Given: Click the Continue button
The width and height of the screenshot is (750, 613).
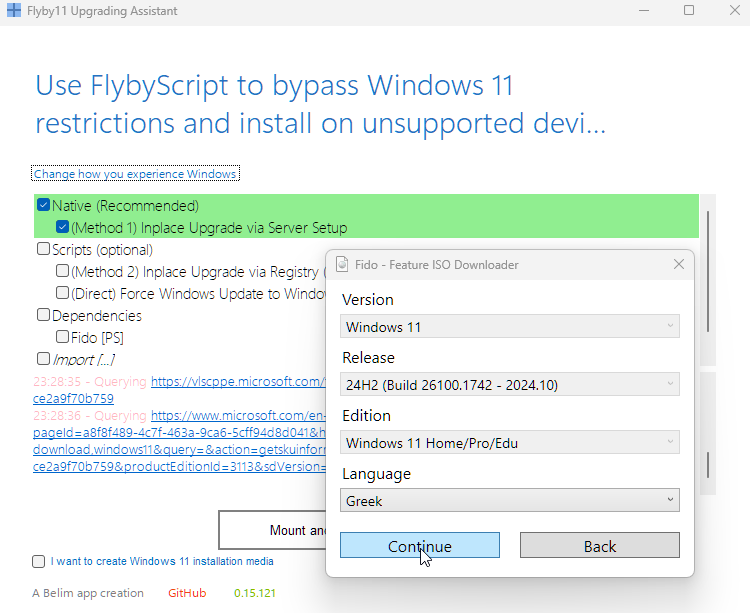Looking at the screenshot, I should pyautogui.click(x=419, y=546).
